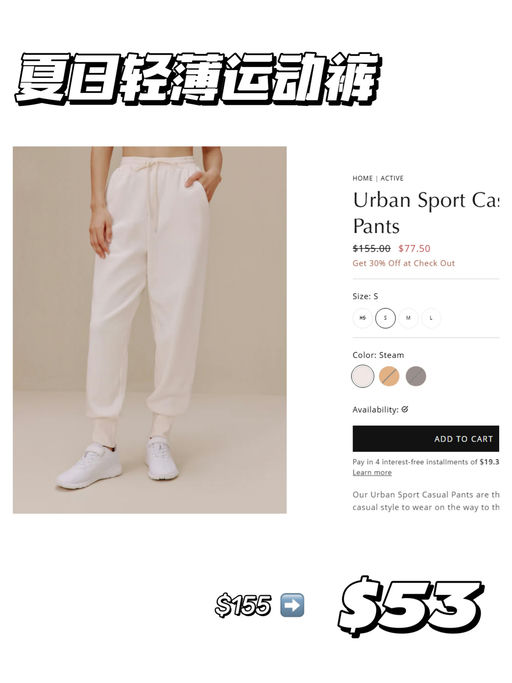
Task: Choose the Steam white color swatch
Action: click(363, 376)
